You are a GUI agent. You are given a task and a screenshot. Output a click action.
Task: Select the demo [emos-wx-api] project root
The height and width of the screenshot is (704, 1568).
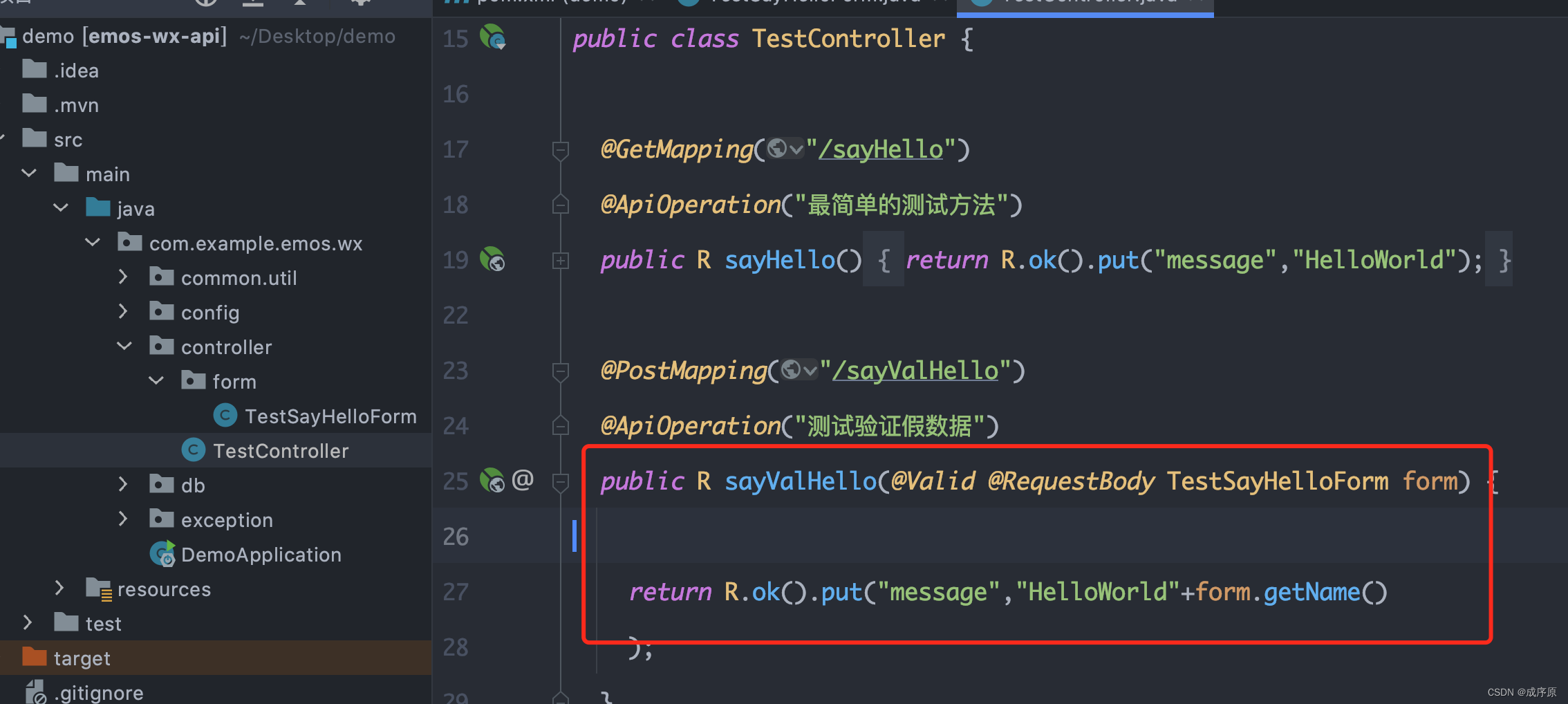(x=216, y=35)
